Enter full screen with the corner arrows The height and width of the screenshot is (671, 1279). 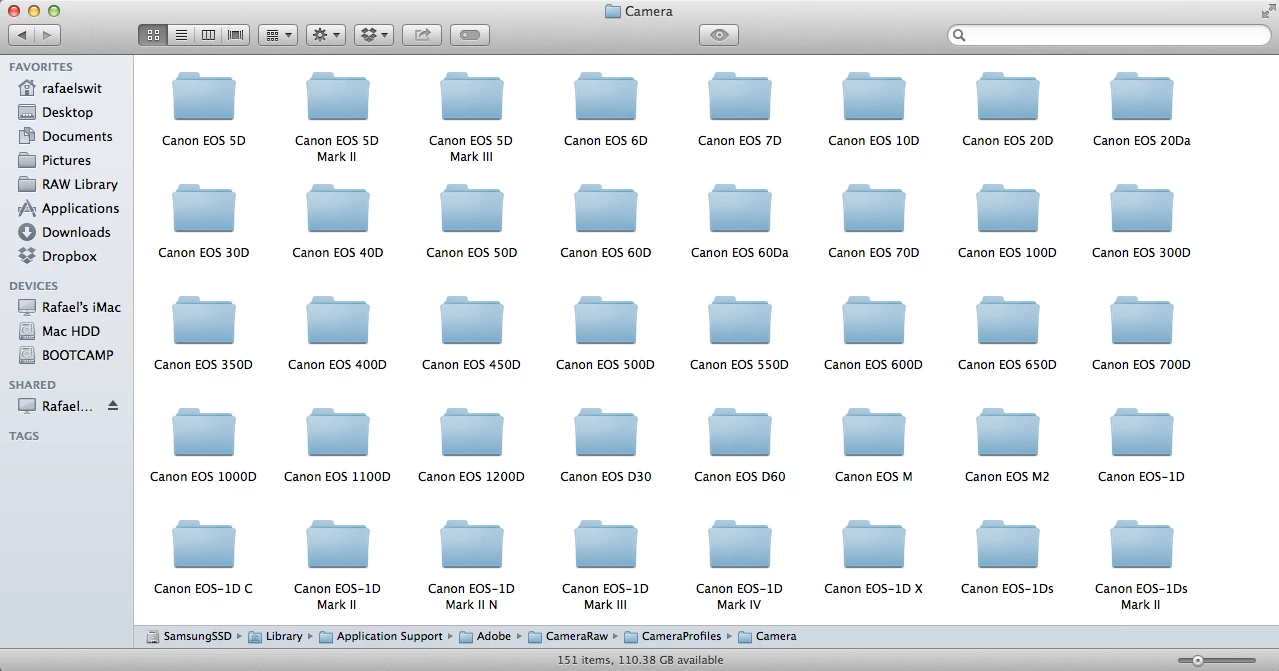click(x=1267, y=11)
